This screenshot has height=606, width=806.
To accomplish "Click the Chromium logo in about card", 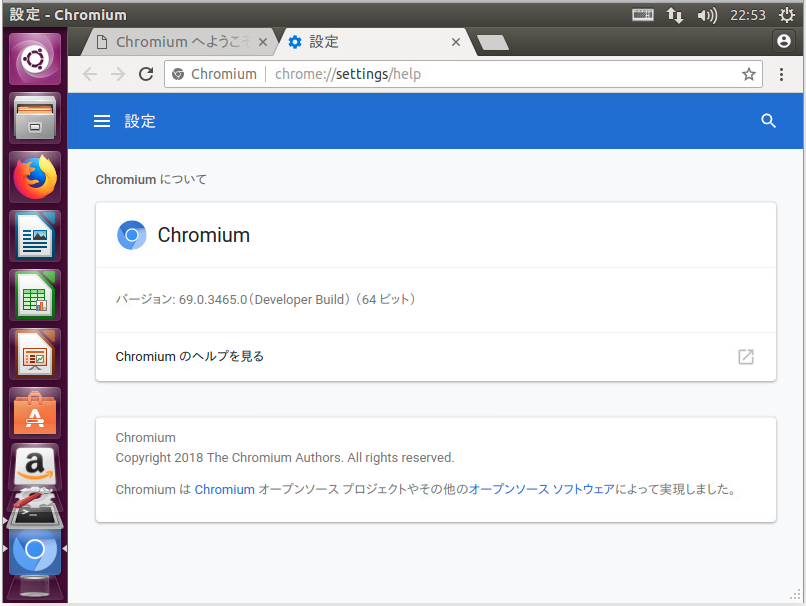I will click(x=132, y=235).
